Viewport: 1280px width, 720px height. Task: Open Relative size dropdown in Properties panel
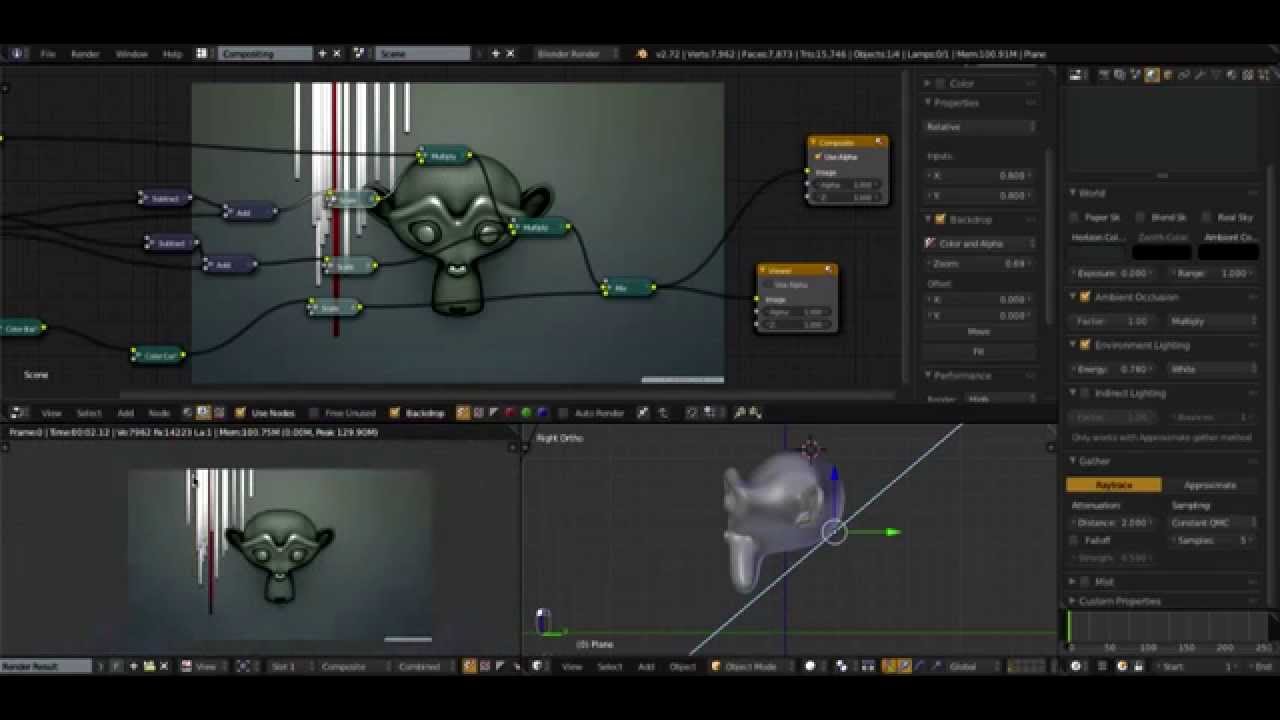pyautogui.click(x=980, y=127)
